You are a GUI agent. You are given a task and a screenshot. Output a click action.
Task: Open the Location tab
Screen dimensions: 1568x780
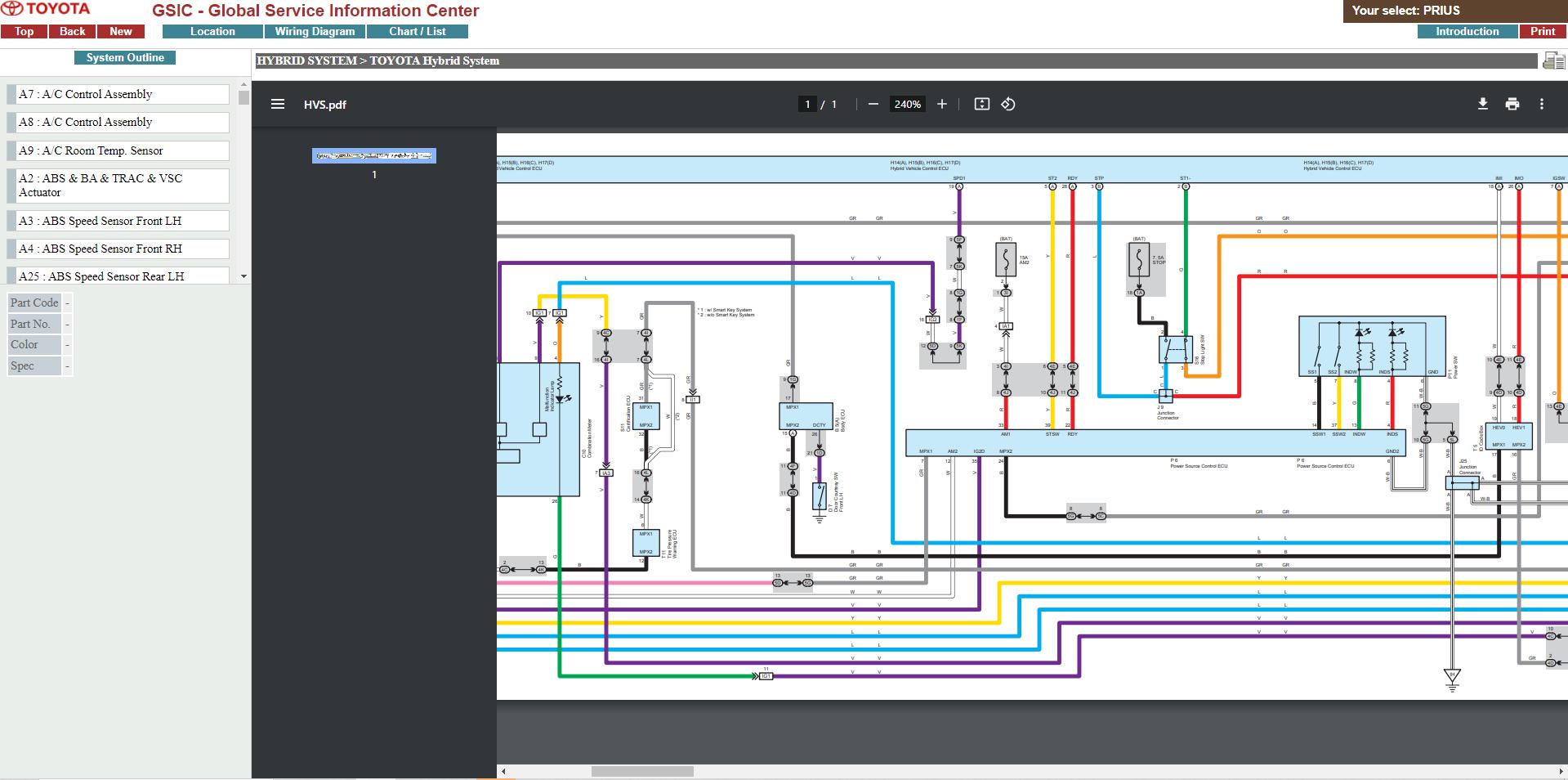coord(212,32)
